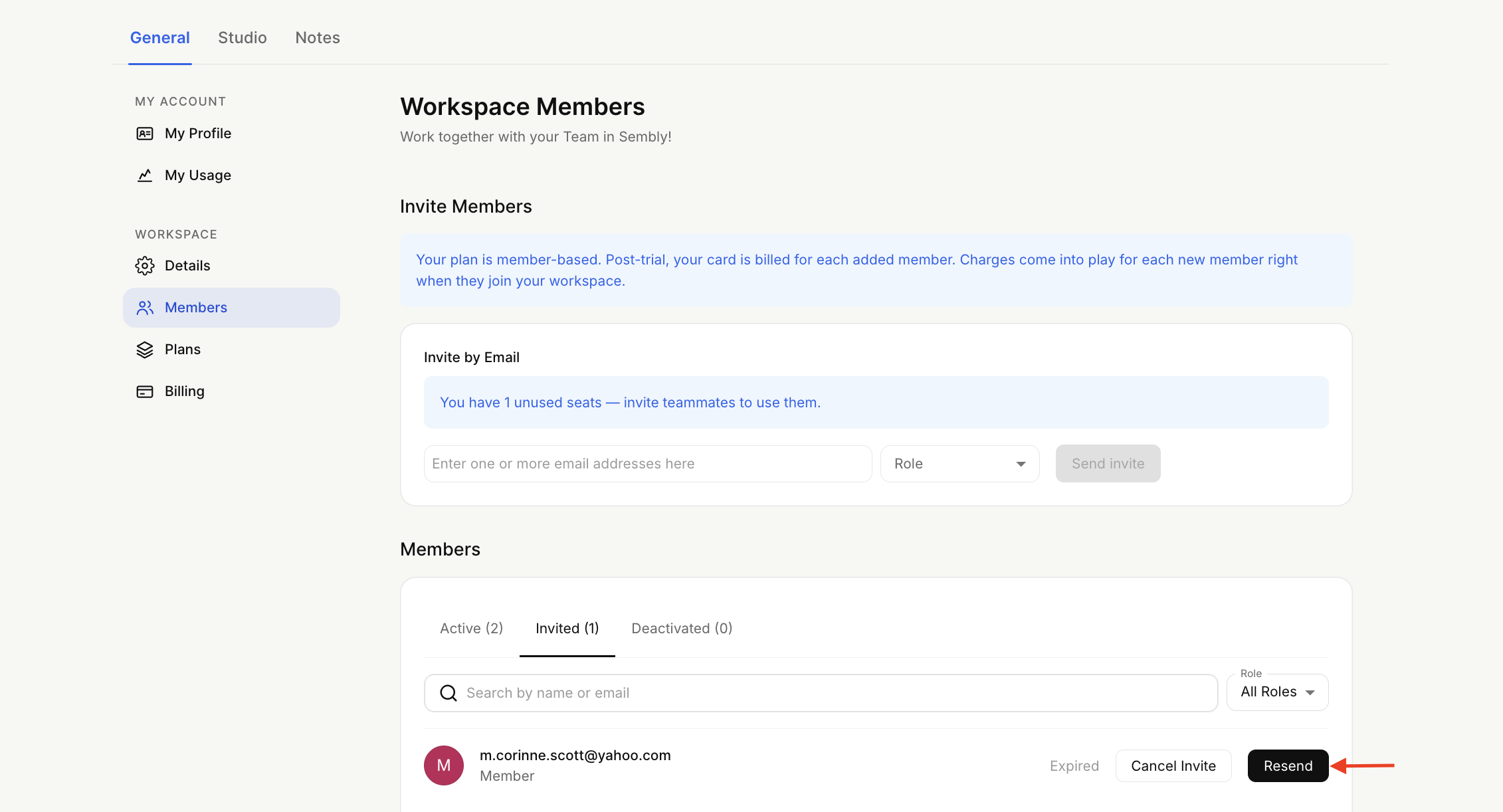Open the Billing page
1503x812 pixels.
231,391
